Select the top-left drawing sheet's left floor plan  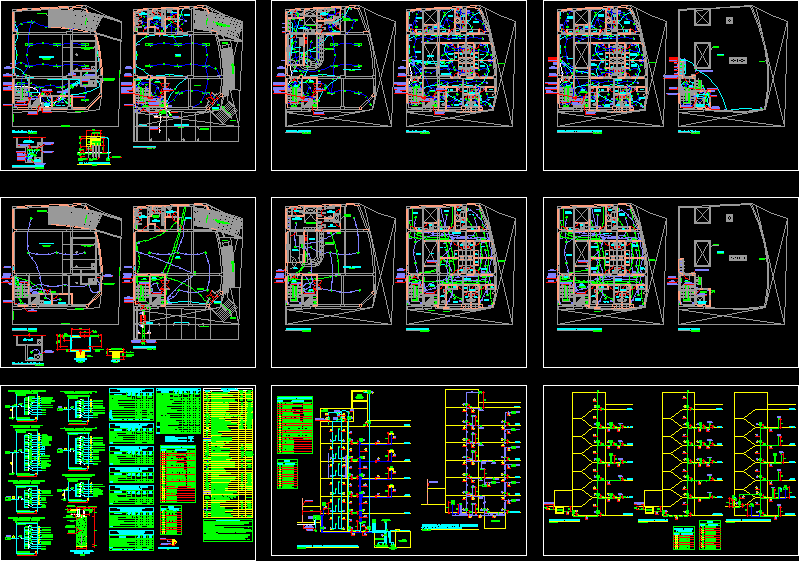pos(62,66)
